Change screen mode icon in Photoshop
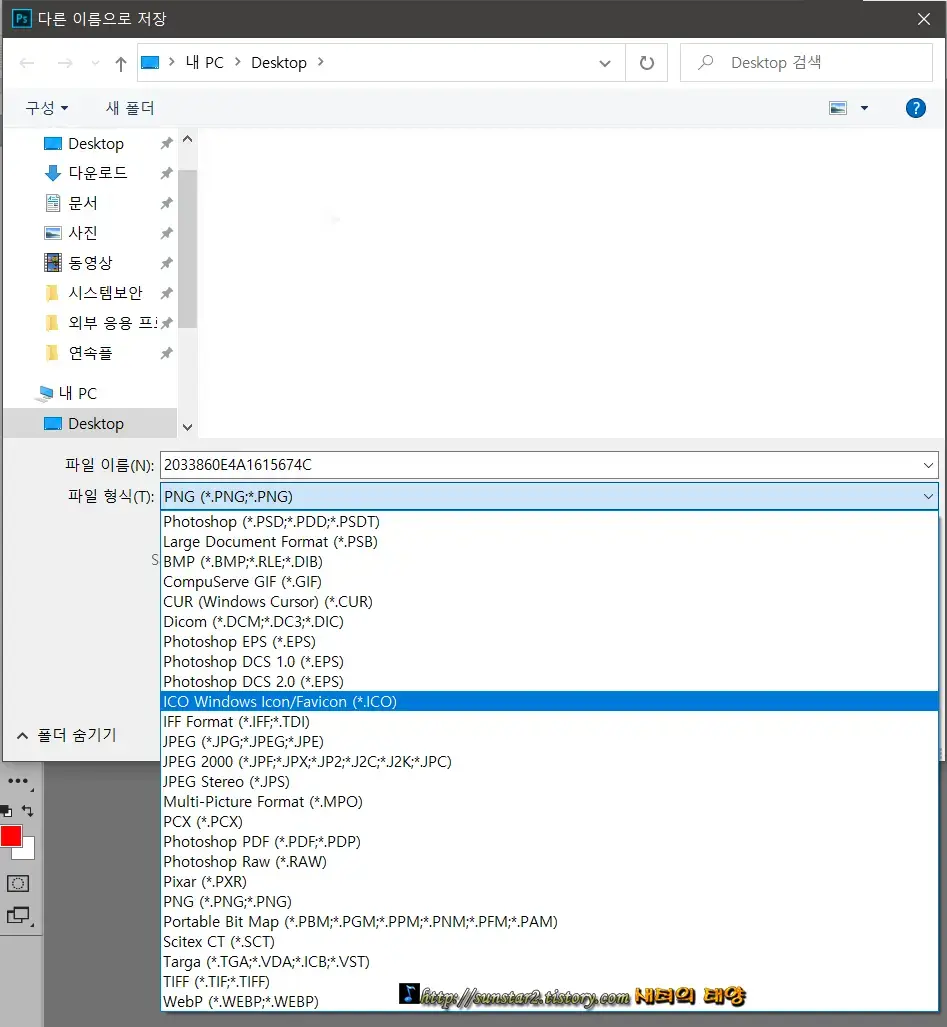Screen dimensions: 947x1027 [18, 915]
